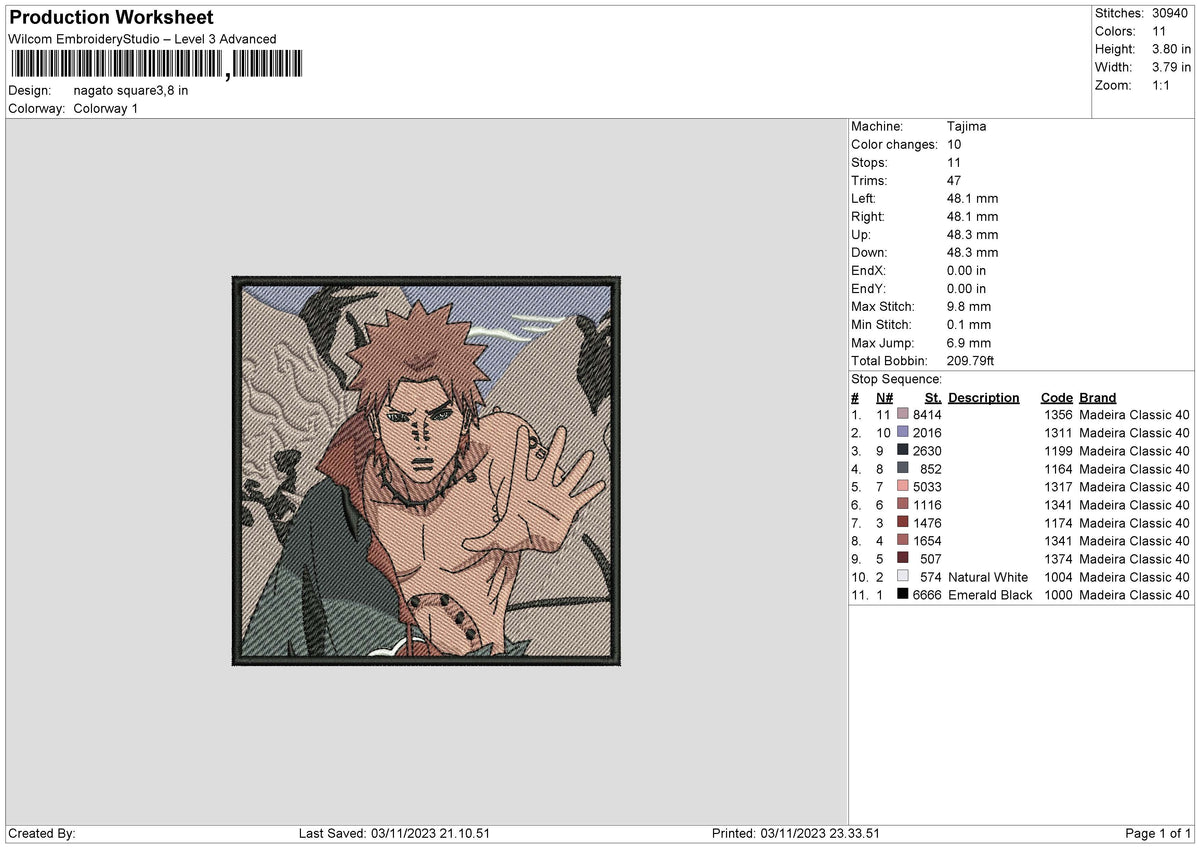1200x848 pixels.
Task: Click the Machine value Tajima
Action: [967, 127]
